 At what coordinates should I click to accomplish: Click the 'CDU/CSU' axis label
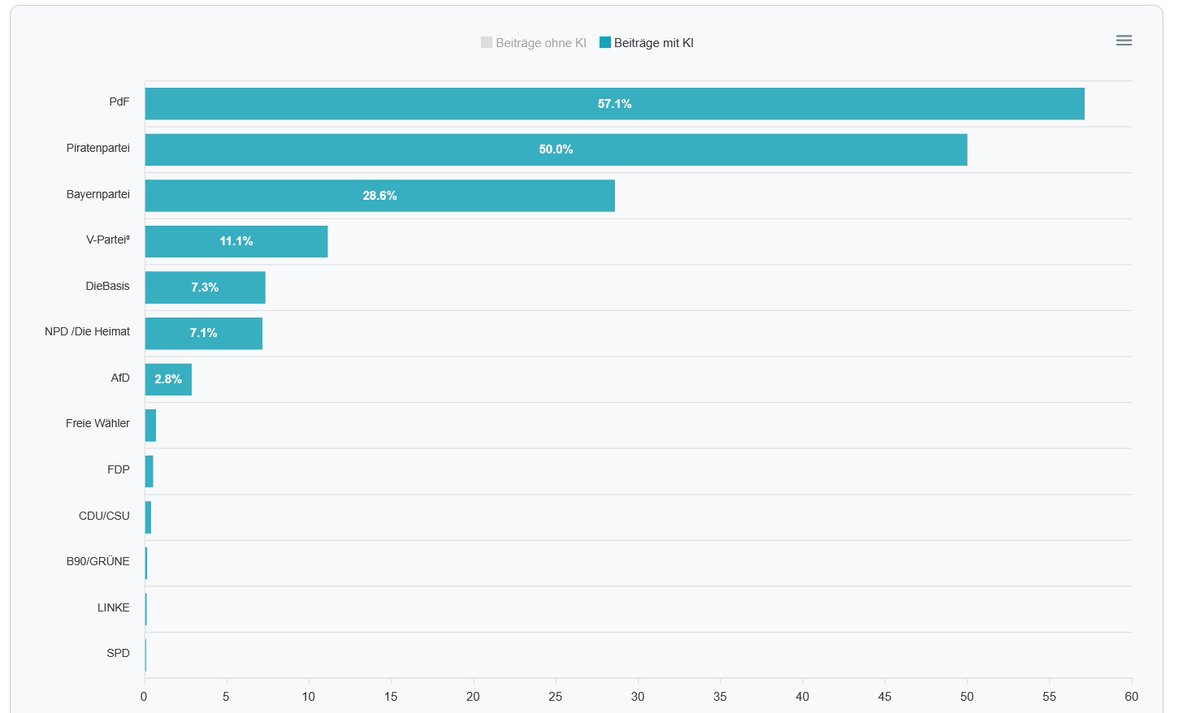pyautogui.click(x=104, y=516)
